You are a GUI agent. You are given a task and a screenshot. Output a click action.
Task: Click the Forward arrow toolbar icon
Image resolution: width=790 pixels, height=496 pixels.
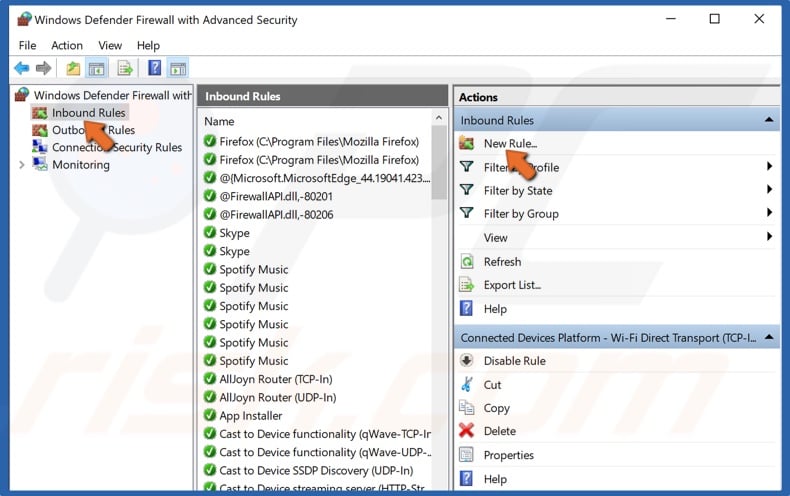click(x=43, y=68)
